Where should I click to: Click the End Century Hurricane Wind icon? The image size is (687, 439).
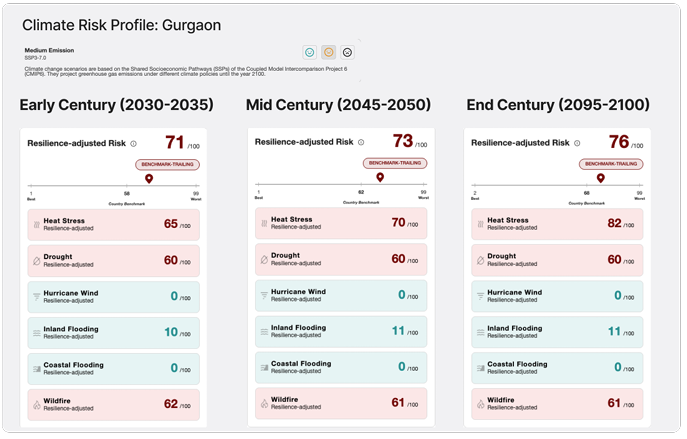(481, 296)
